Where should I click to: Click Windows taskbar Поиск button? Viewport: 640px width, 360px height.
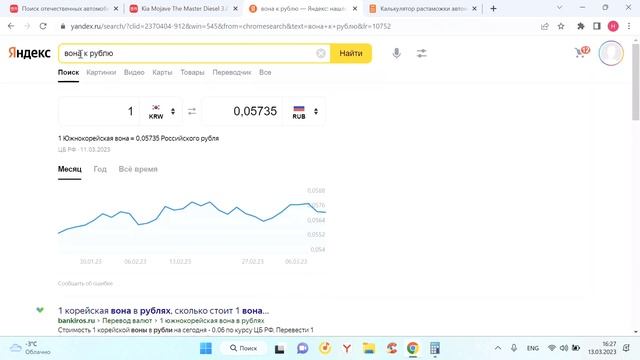[x=244, y=348]
